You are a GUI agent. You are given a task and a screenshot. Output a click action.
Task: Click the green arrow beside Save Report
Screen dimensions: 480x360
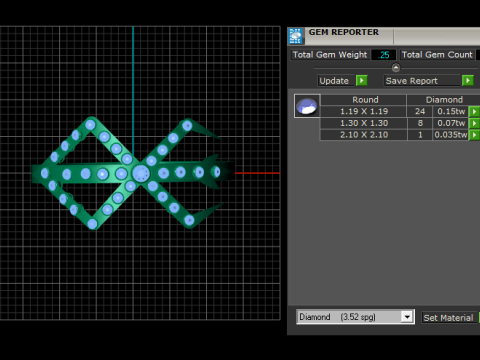click(468, 81)
